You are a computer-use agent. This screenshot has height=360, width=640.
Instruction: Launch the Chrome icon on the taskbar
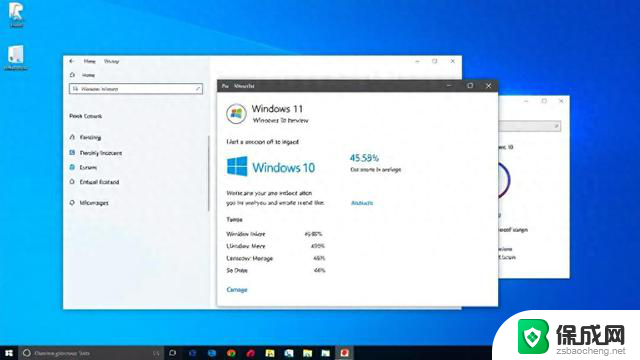pos(231,353)
